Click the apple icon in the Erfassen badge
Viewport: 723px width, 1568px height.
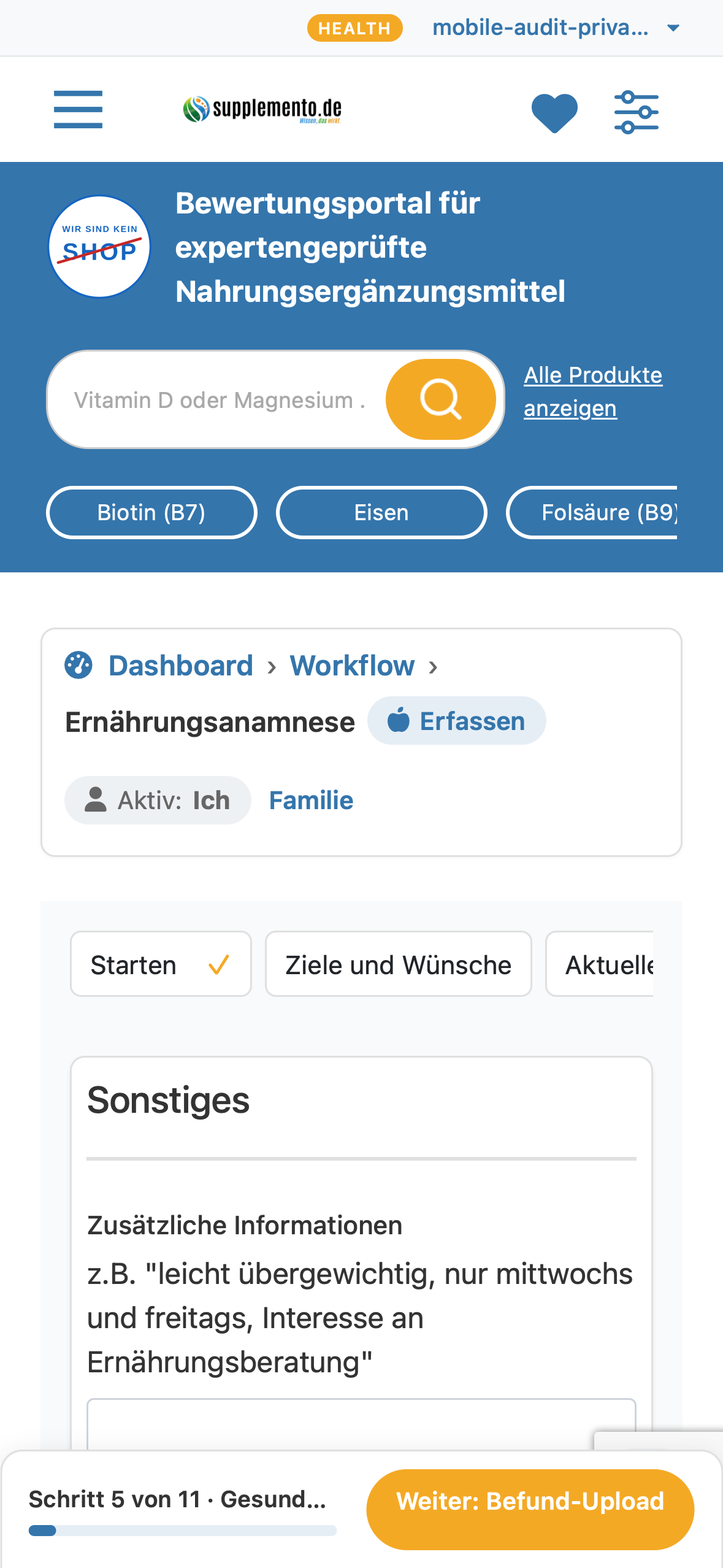[x=399, y=720]
